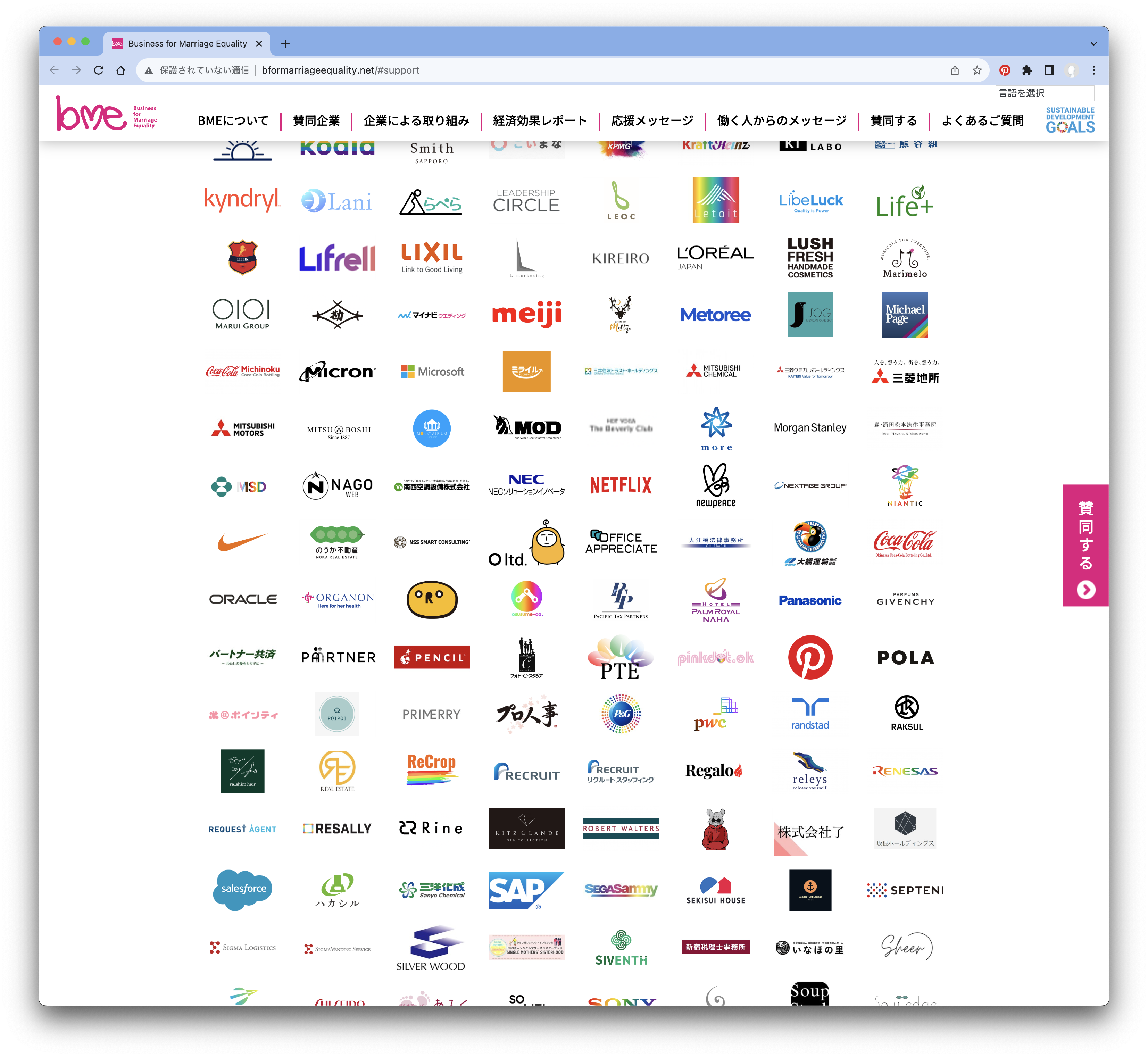
Task: Click the browser back arrow
Action: (x=54, y=70)
